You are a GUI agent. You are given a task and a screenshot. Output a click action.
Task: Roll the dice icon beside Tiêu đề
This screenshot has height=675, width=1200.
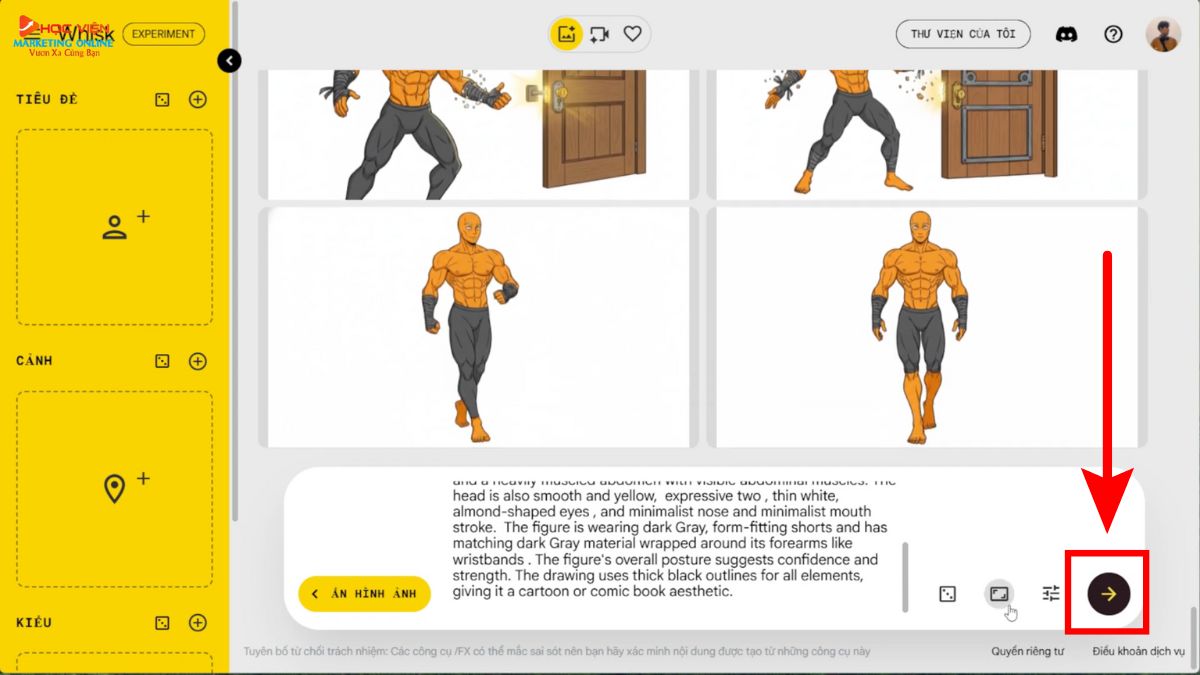click(162, 99)
